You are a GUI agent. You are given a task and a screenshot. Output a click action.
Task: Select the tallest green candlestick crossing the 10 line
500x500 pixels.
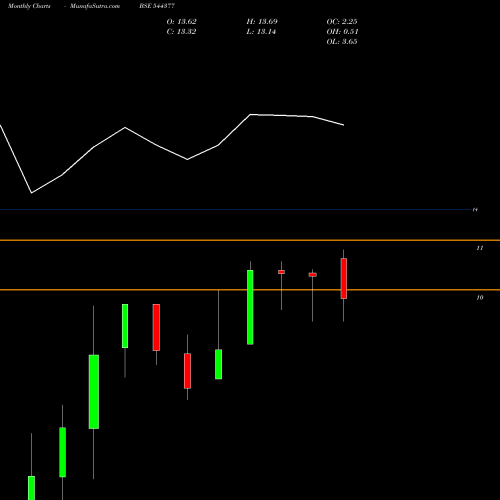[x=250, y=307]
